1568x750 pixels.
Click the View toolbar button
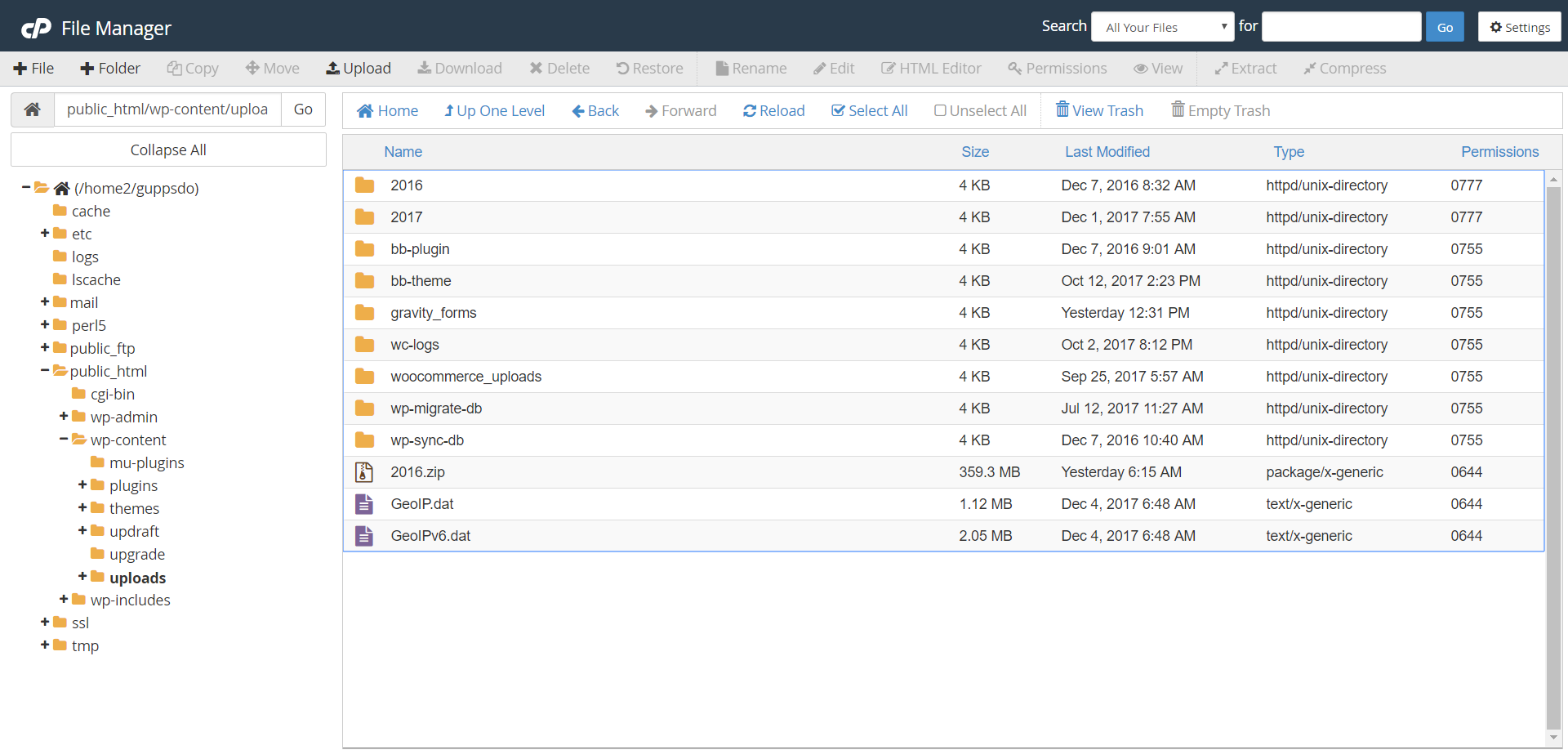click(x=1158, y=69)
